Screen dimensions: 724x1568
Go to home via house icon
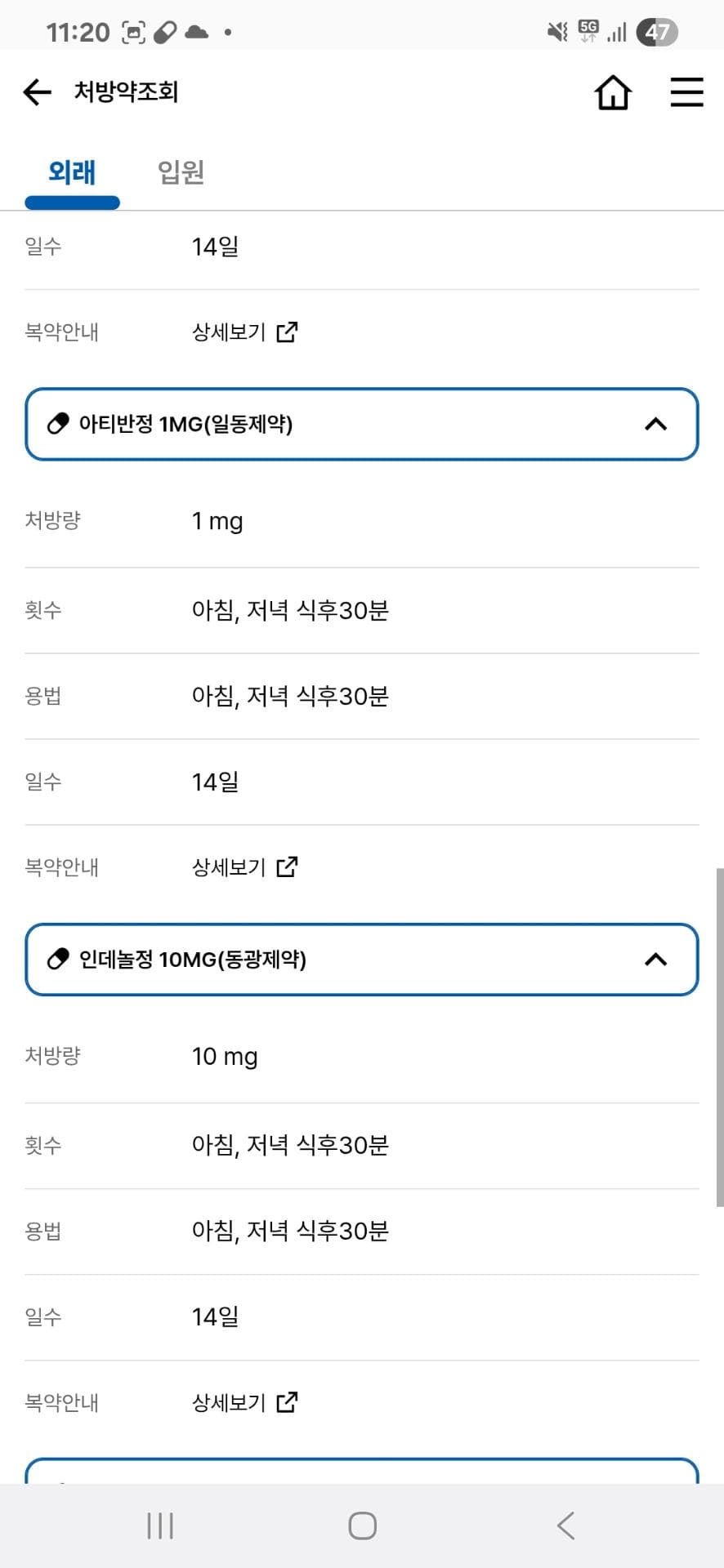pos(613,92)
